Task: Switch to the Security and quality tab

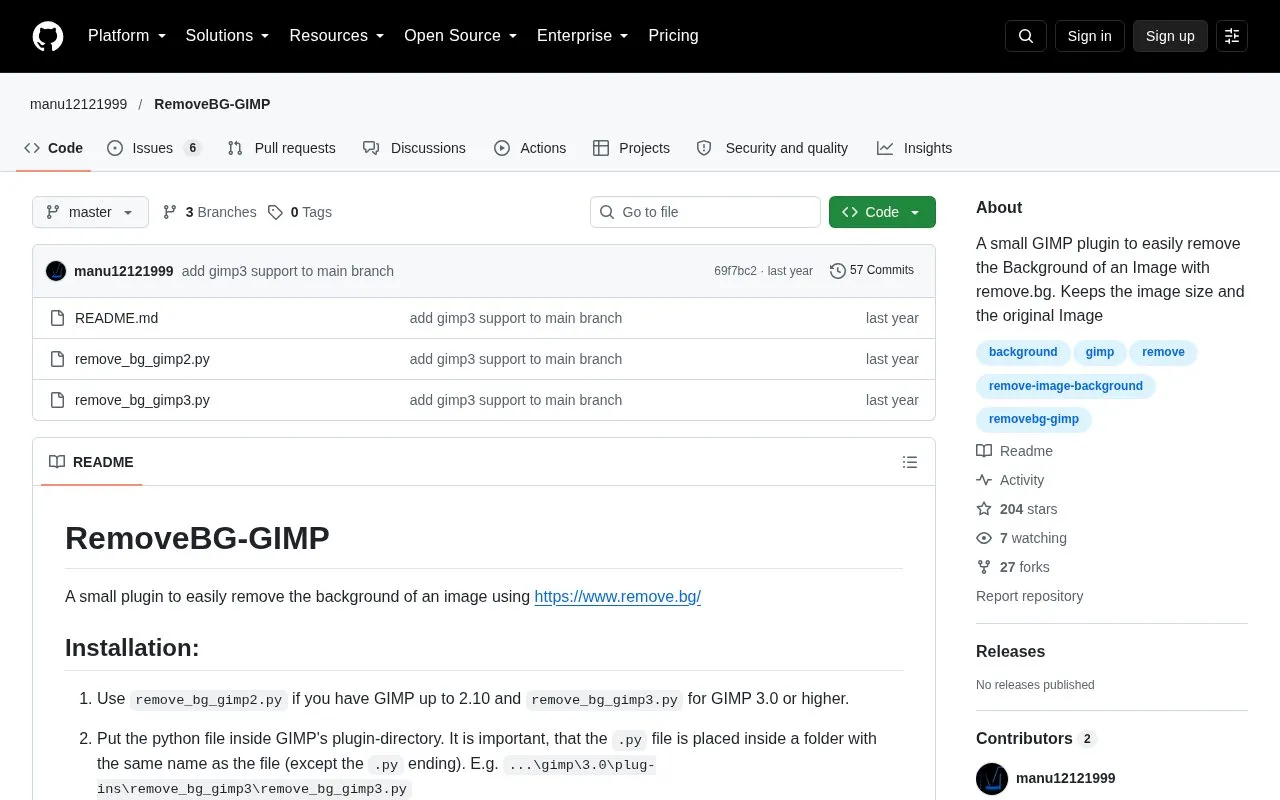Action: (772, 148)
